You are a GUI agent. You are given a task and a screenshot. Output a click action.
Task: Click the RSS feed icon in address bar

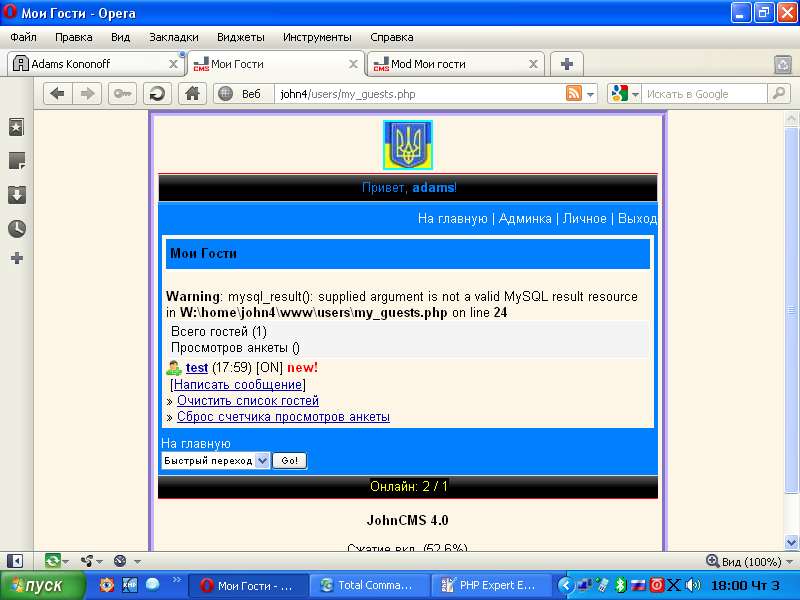(574, 94)
